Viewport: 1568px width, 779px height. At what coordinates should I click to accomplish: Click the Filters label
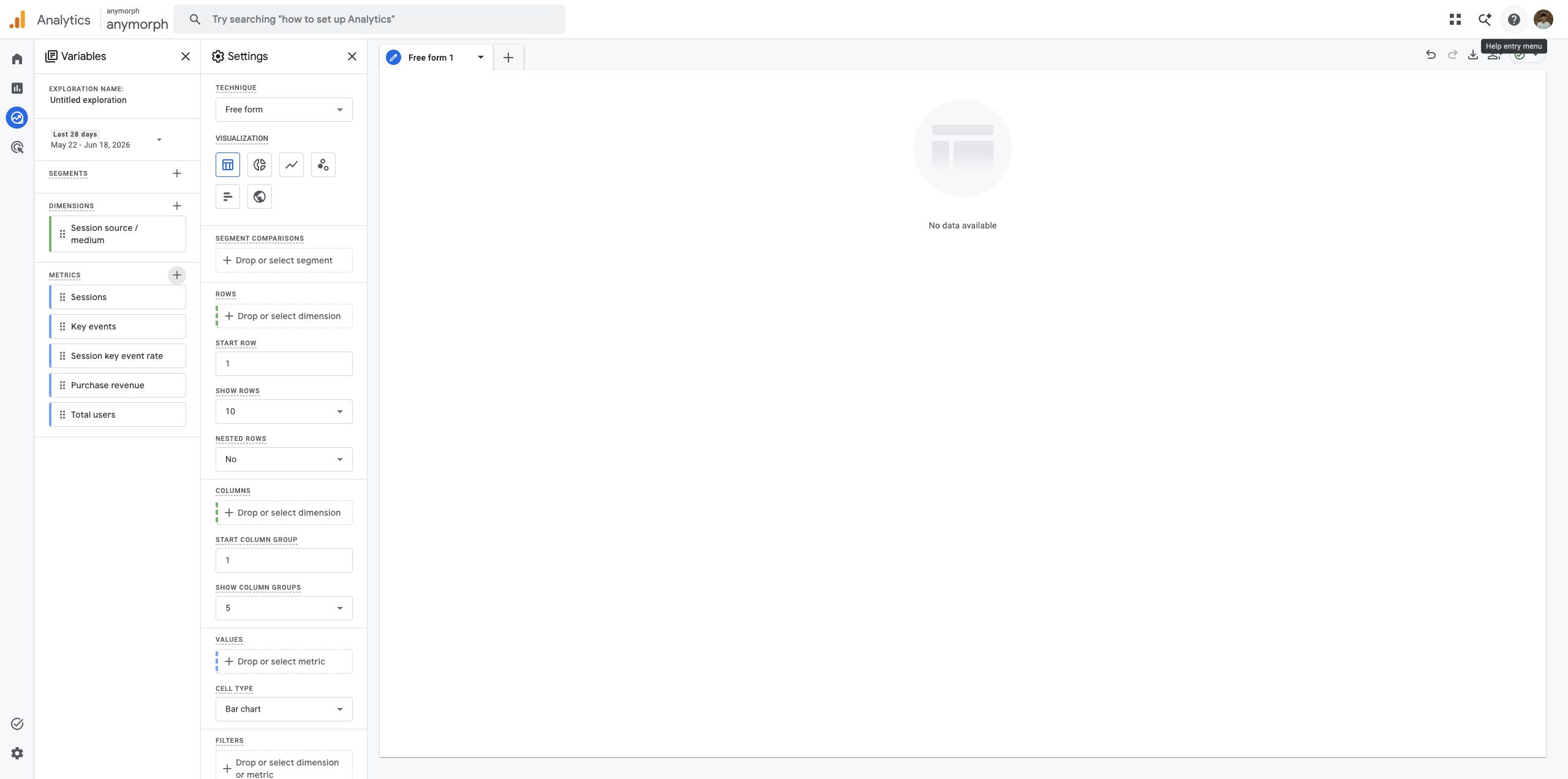pos(229,740)
